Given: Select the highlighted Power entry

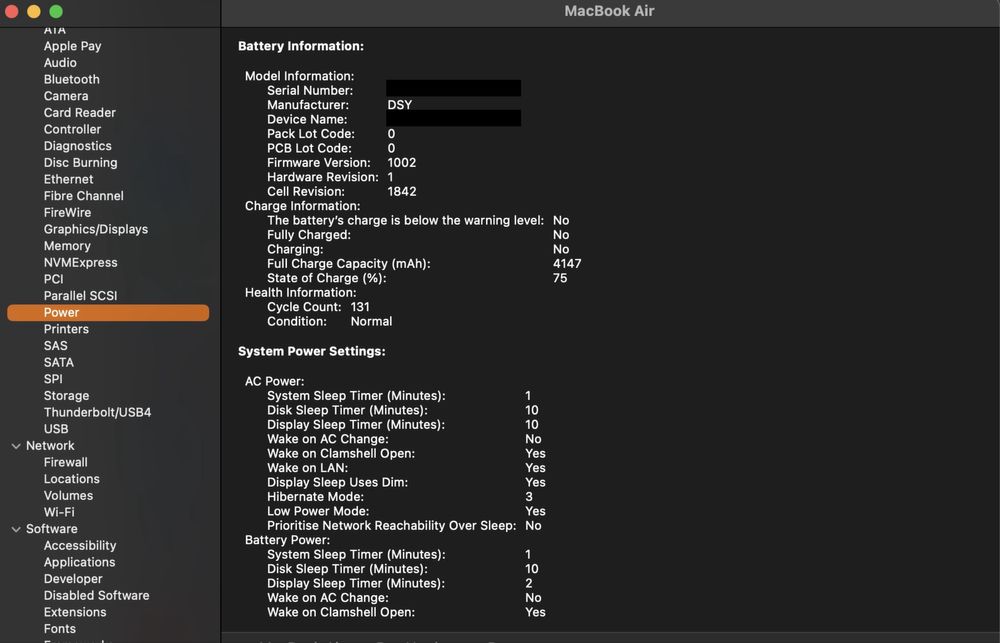Looking at the screenshot, I should [x=108, y=313].
